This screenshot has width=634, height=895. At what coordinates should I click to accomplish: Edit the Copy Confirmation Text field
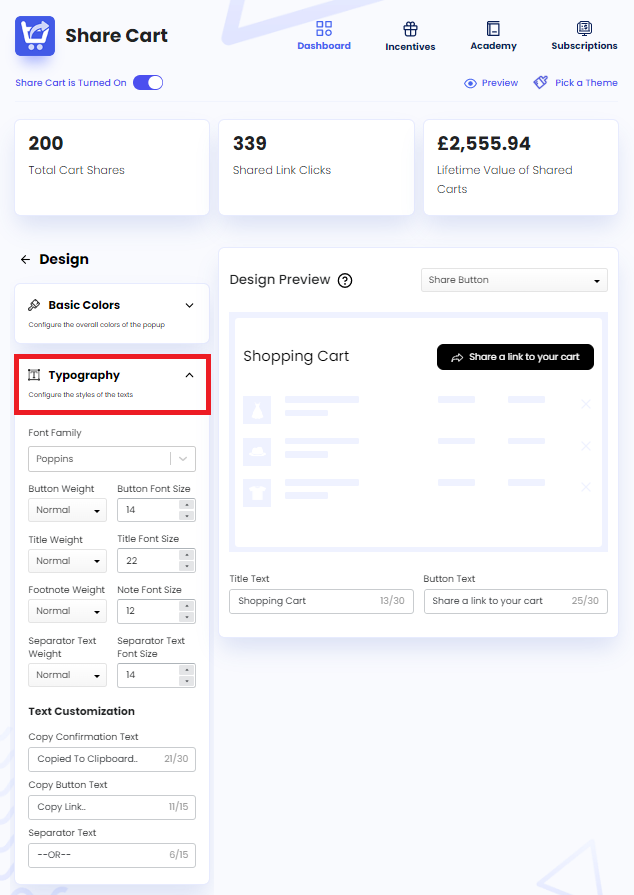click(111, 758)
